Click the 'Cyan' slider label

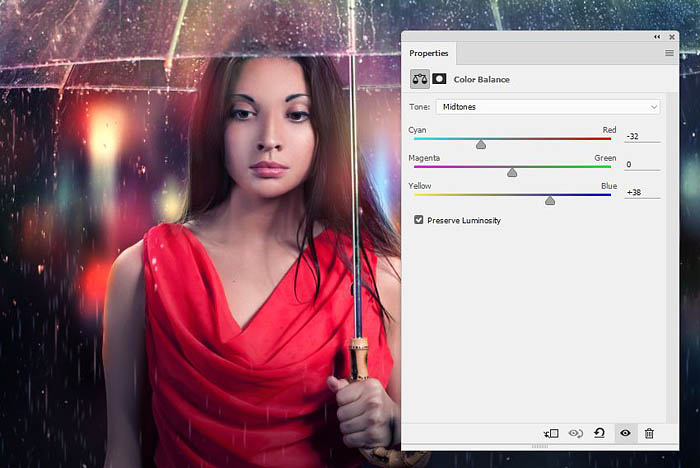(417, 130)
